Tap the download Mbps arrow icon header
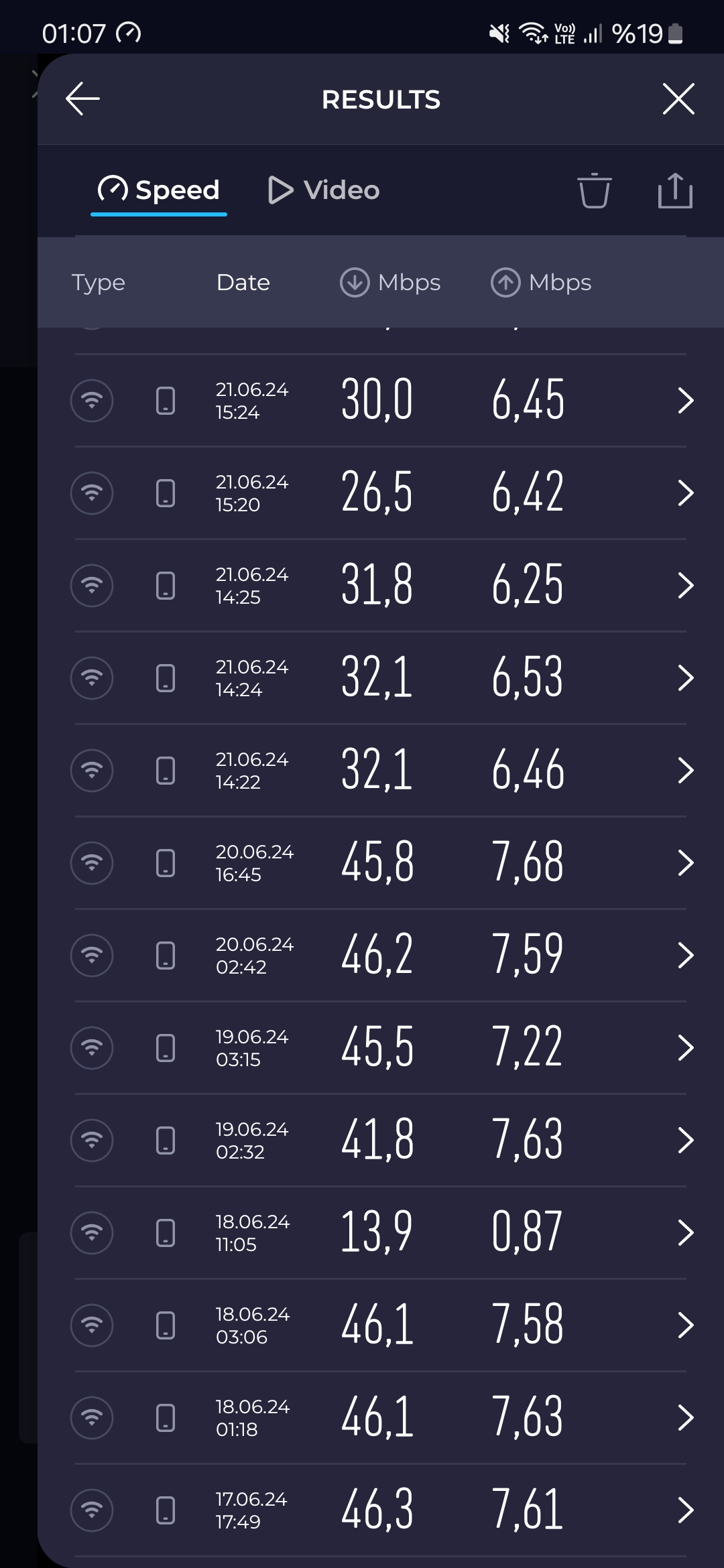 click(355, 282)
